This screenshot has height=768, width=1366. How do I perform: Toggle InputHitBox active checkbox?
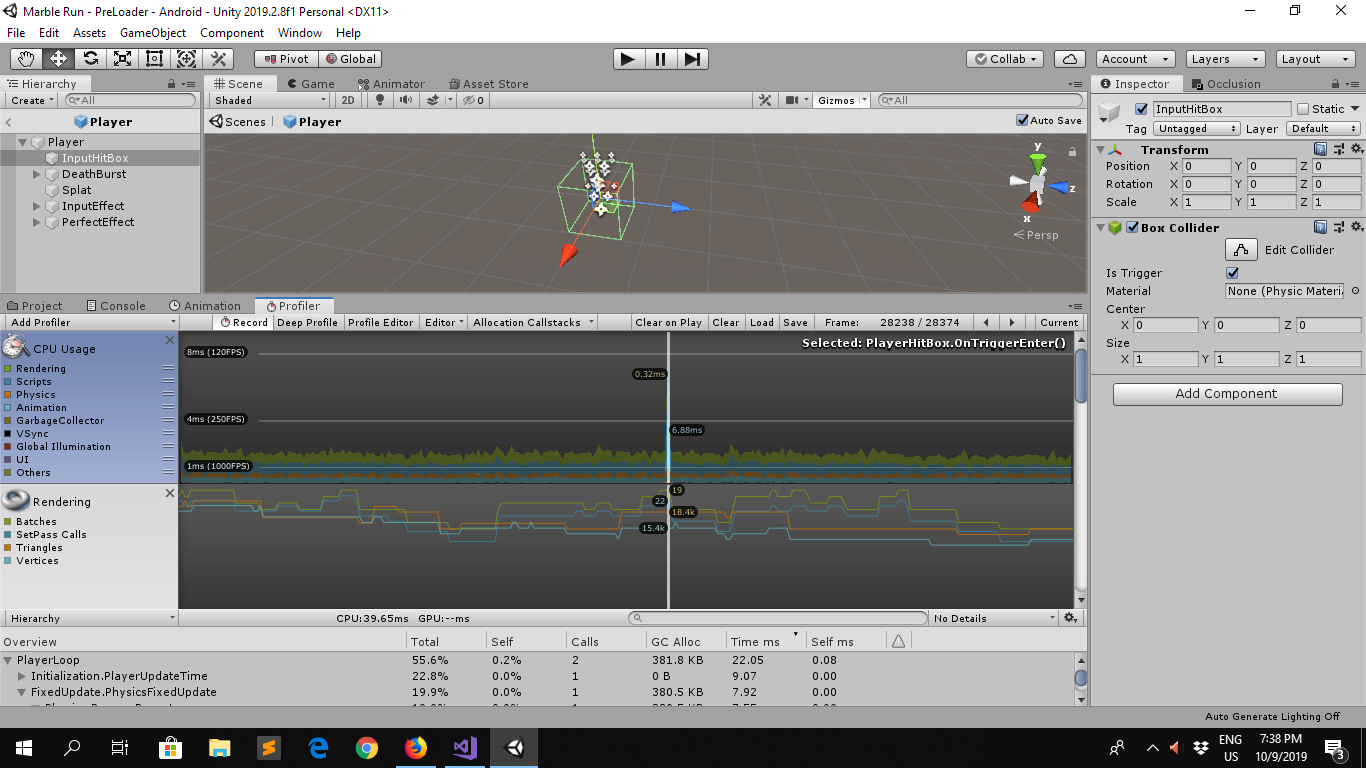(1141, 109)
